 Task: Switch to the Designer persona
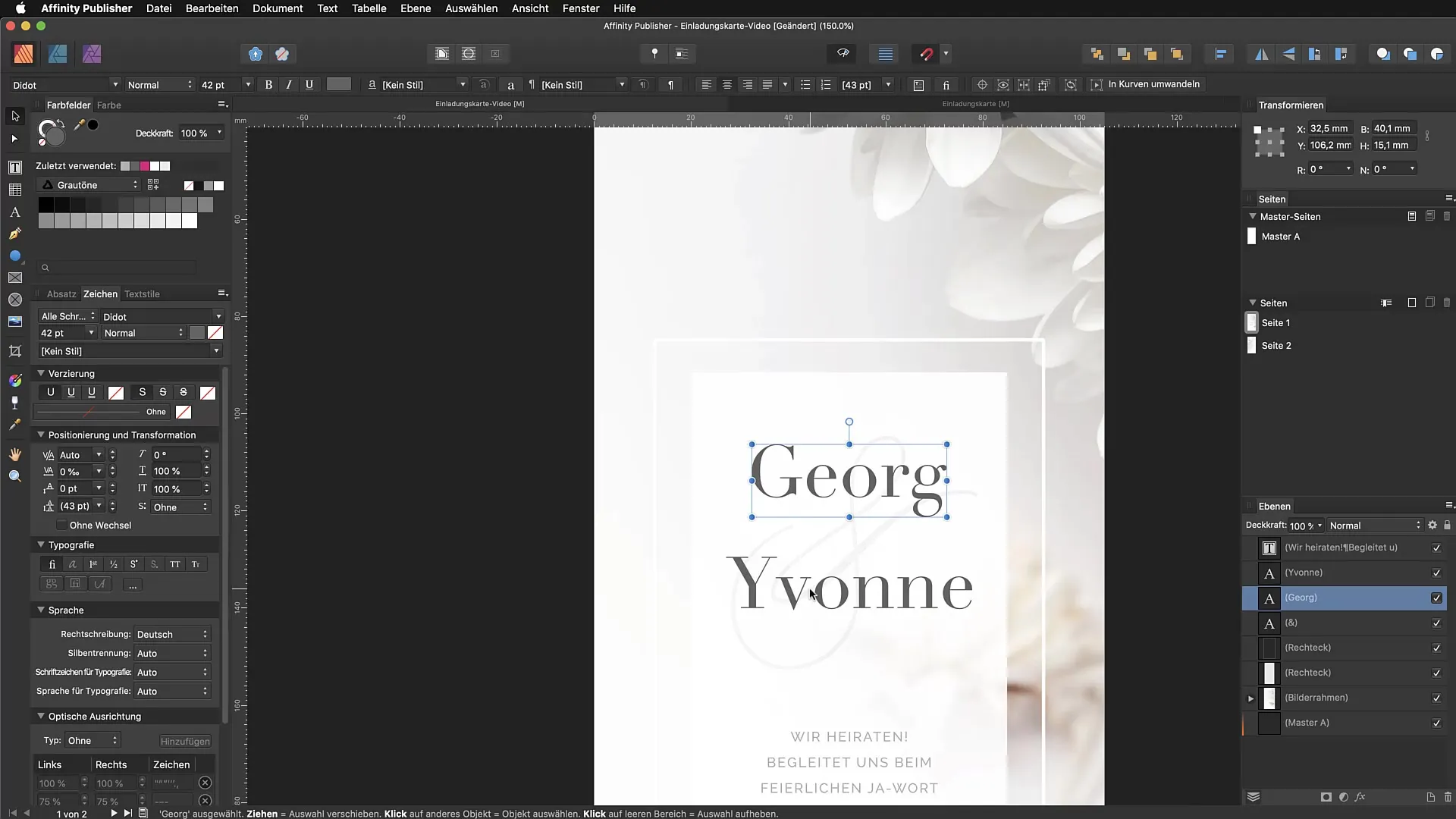click(x=58, y=54)
